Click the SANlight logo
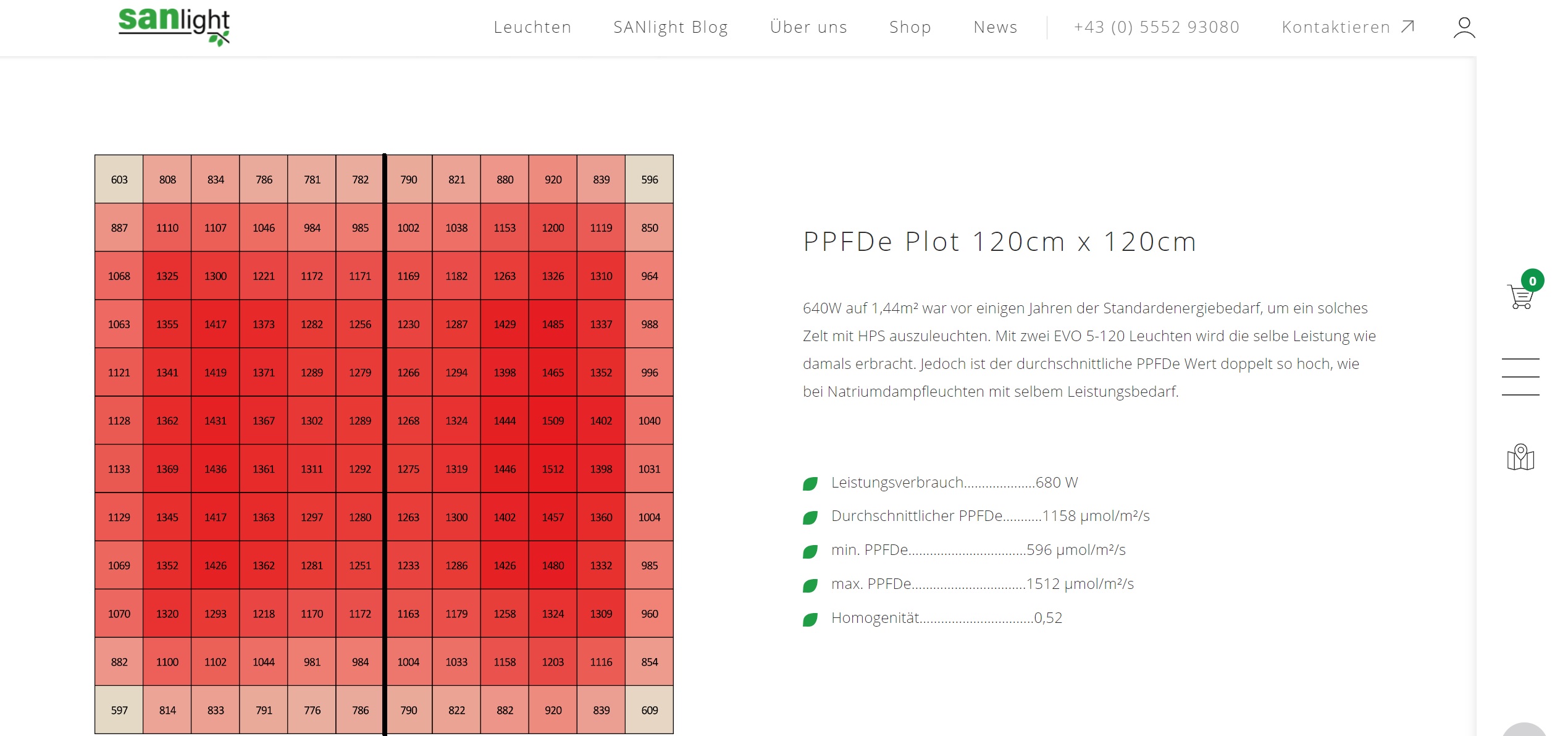Screen dimensions: 1568x736 tap(174, 26)
